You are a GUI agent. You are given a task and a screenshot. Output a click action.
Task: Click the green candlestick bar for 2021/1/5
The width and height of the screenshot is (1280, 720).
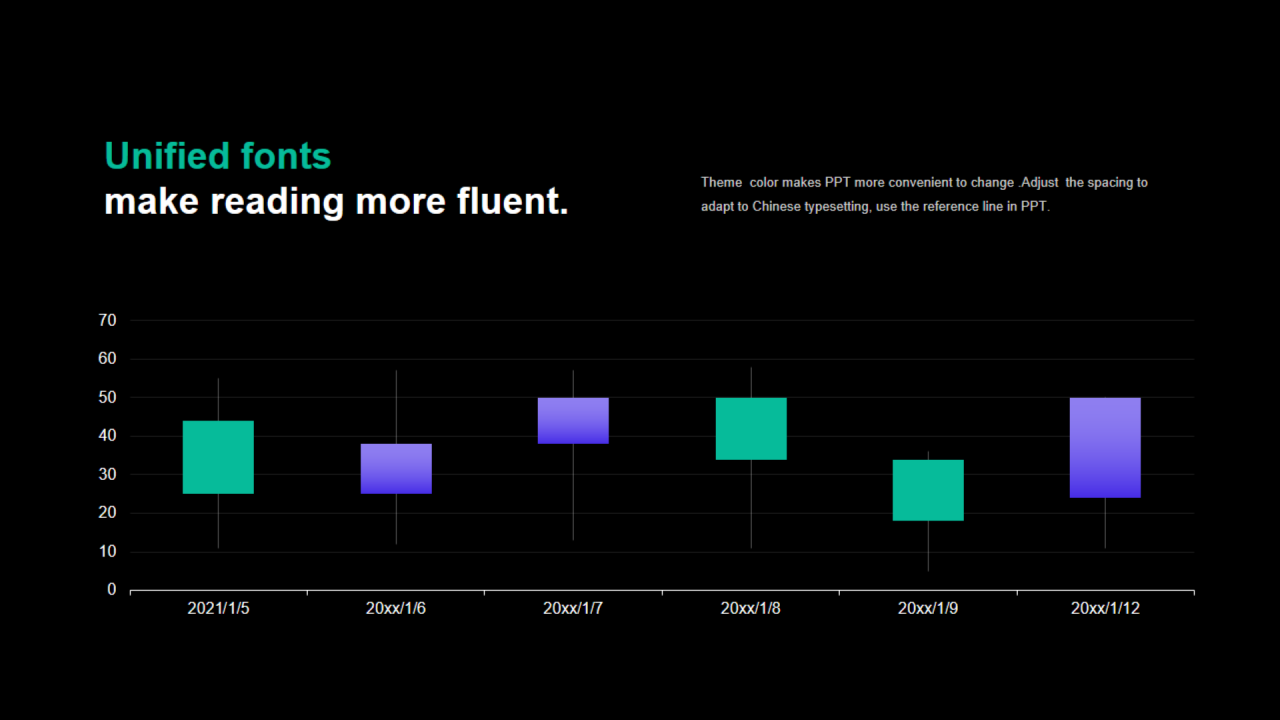pos(218,457)
